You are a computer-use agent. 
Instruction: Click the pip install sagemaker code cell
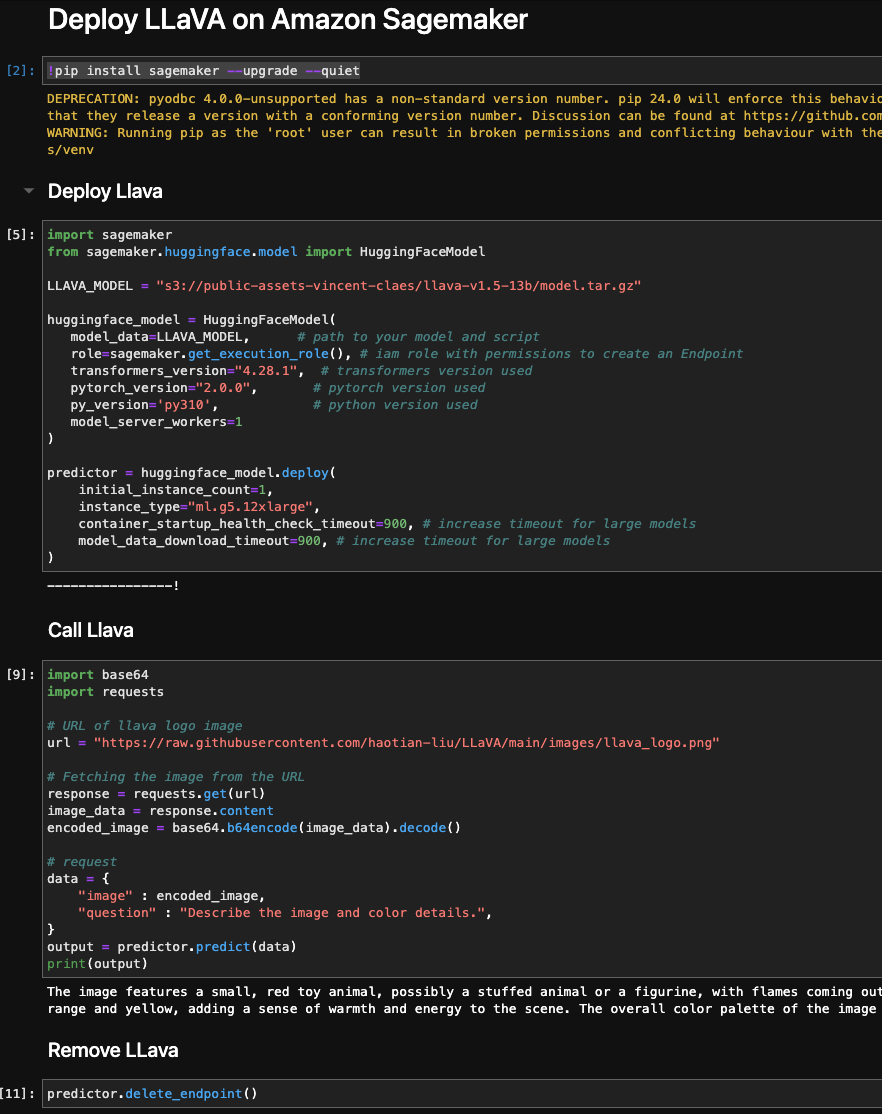point(462,70)
